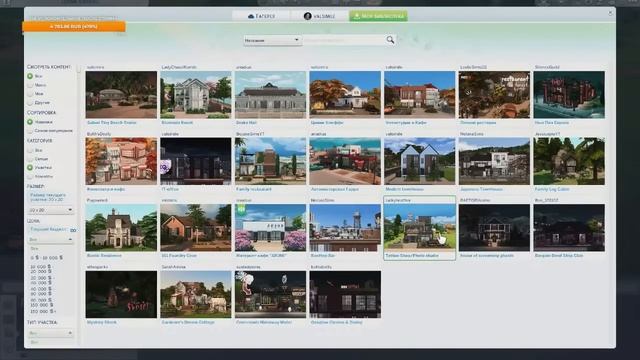Open the Blomvick Resort lot thumbnail
640x360 pixels.
(x=196, y=95)
